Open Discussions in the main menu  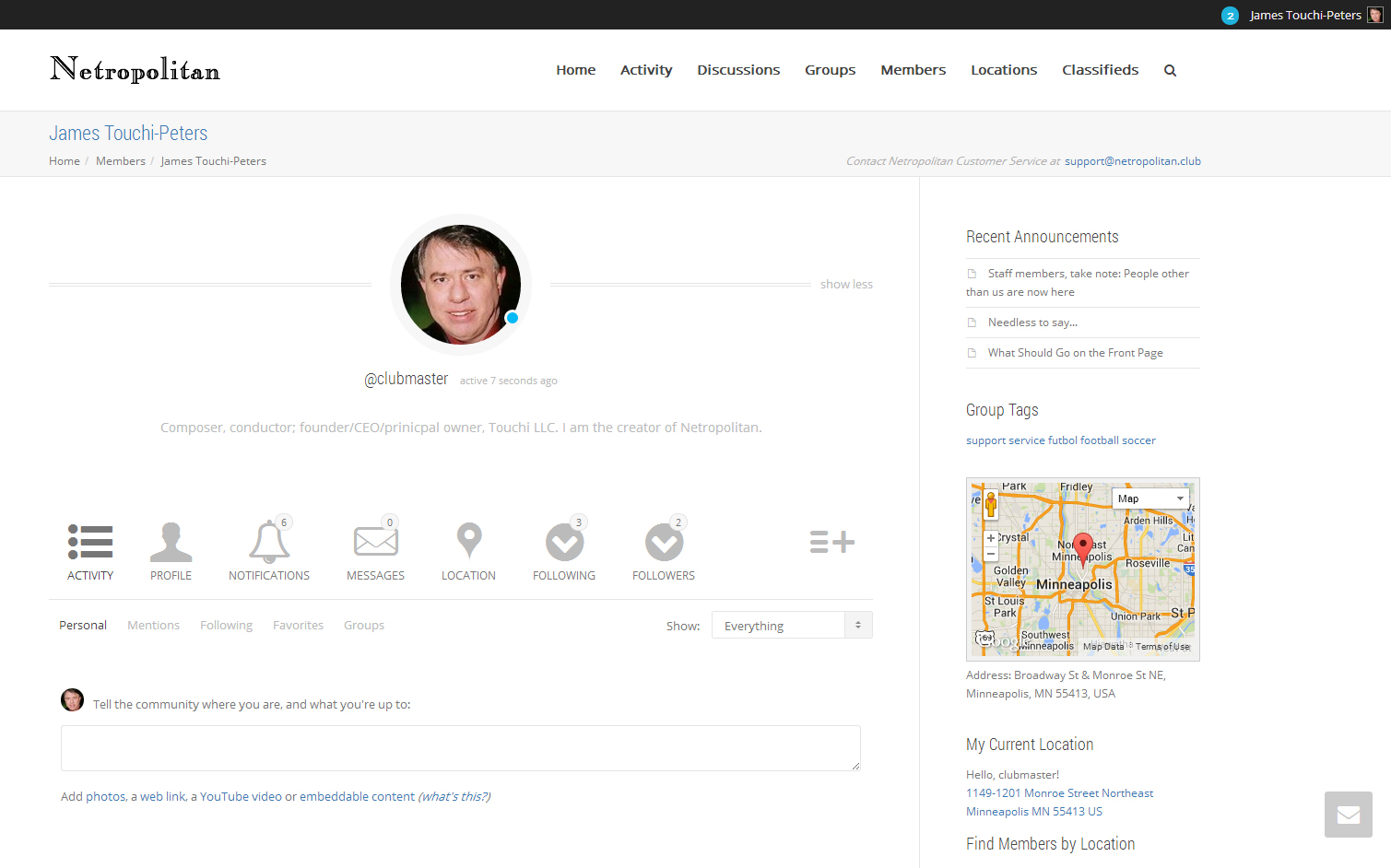click(738, 70)
